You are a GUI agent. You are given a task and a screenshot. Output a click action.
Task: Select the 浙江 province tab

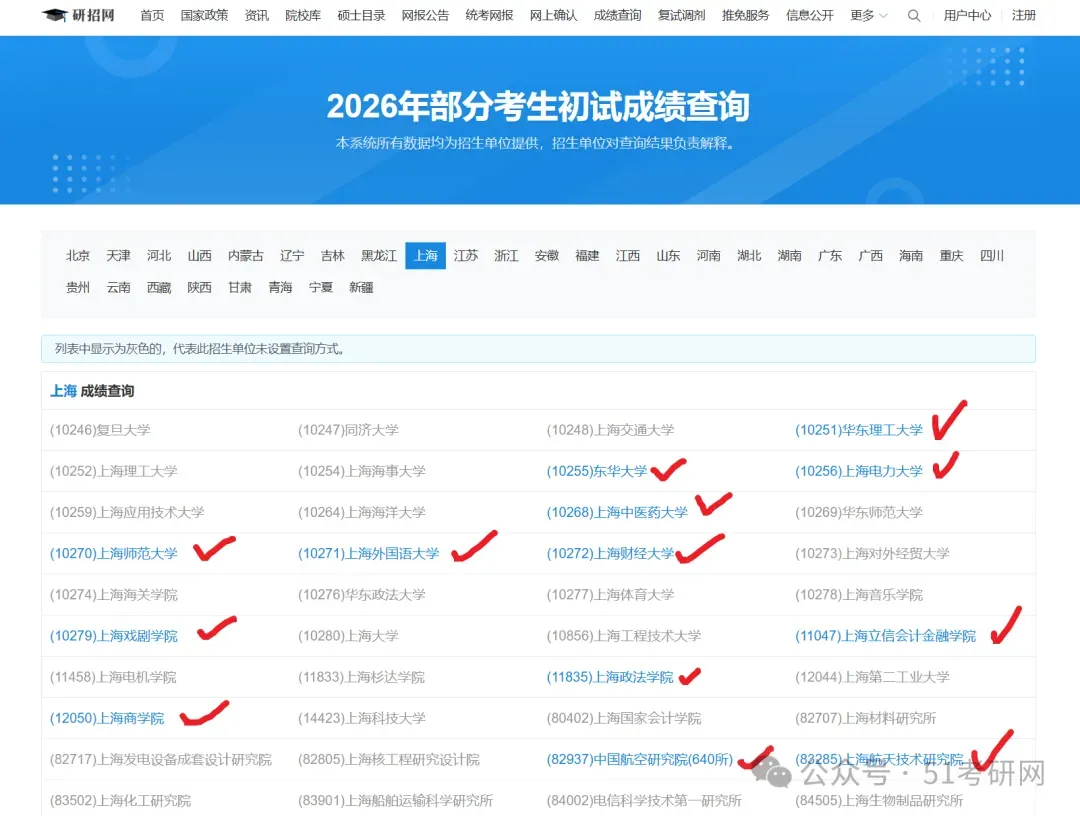(x=506, y=255)
